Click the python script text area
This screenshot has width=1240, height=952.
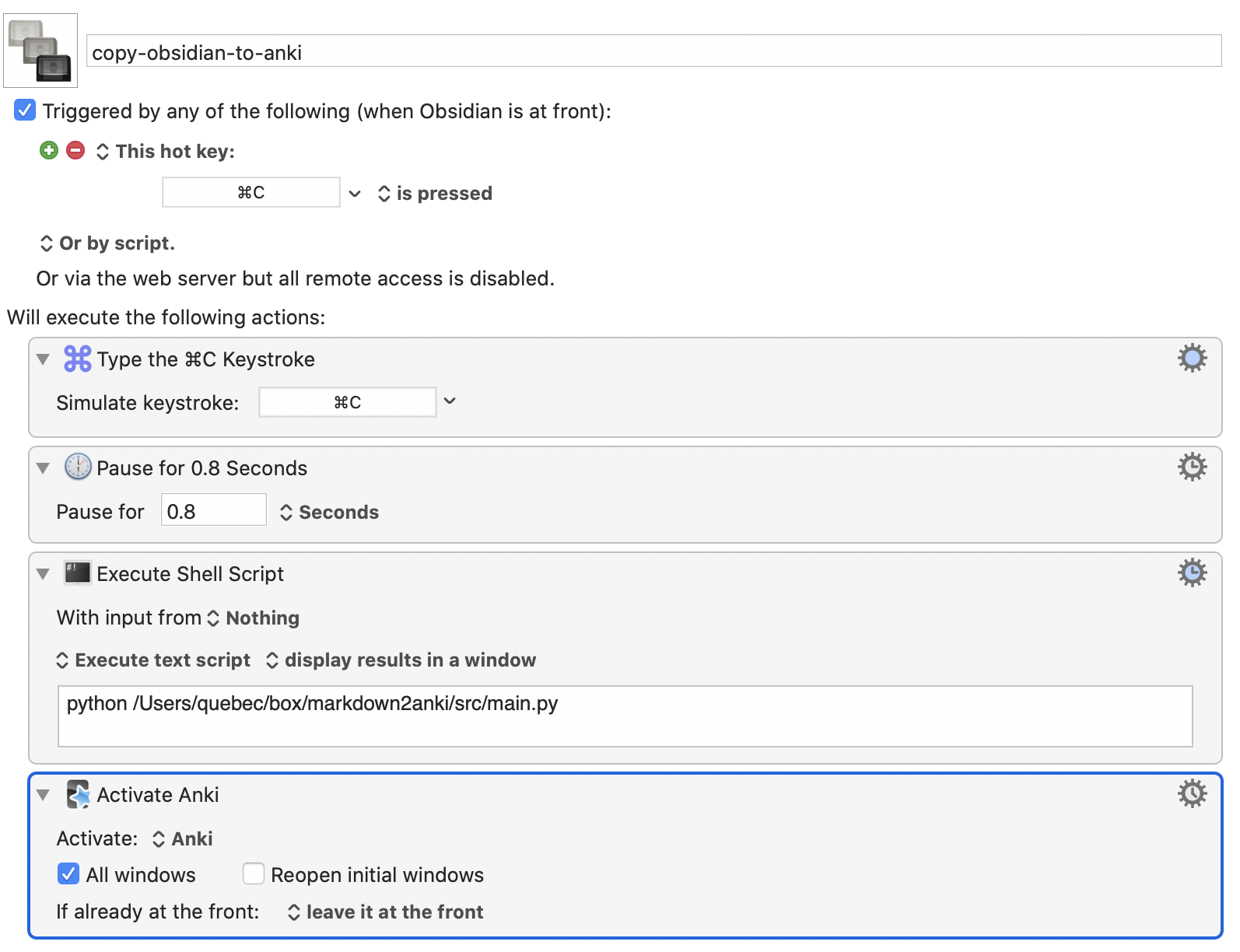click(x=625, y=716)
